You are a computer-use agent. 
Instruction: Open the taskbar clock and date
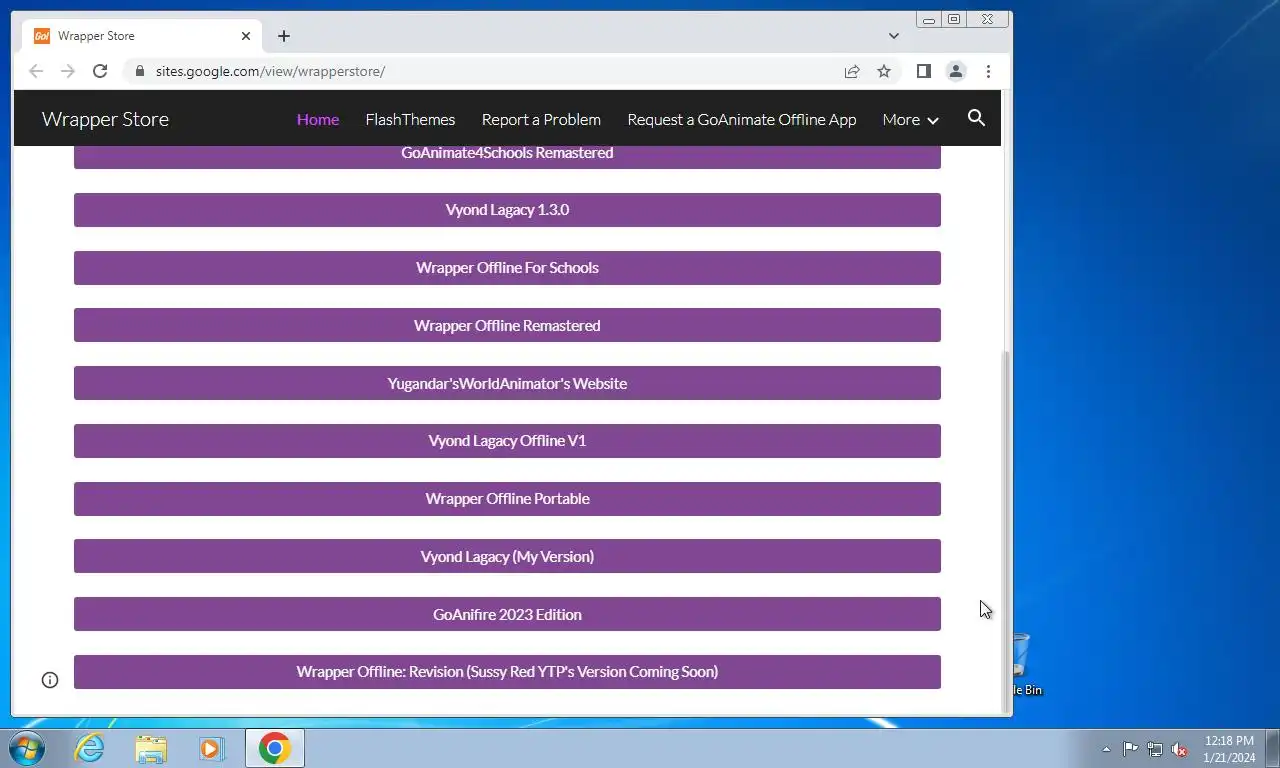click(x=1230, y=749)
